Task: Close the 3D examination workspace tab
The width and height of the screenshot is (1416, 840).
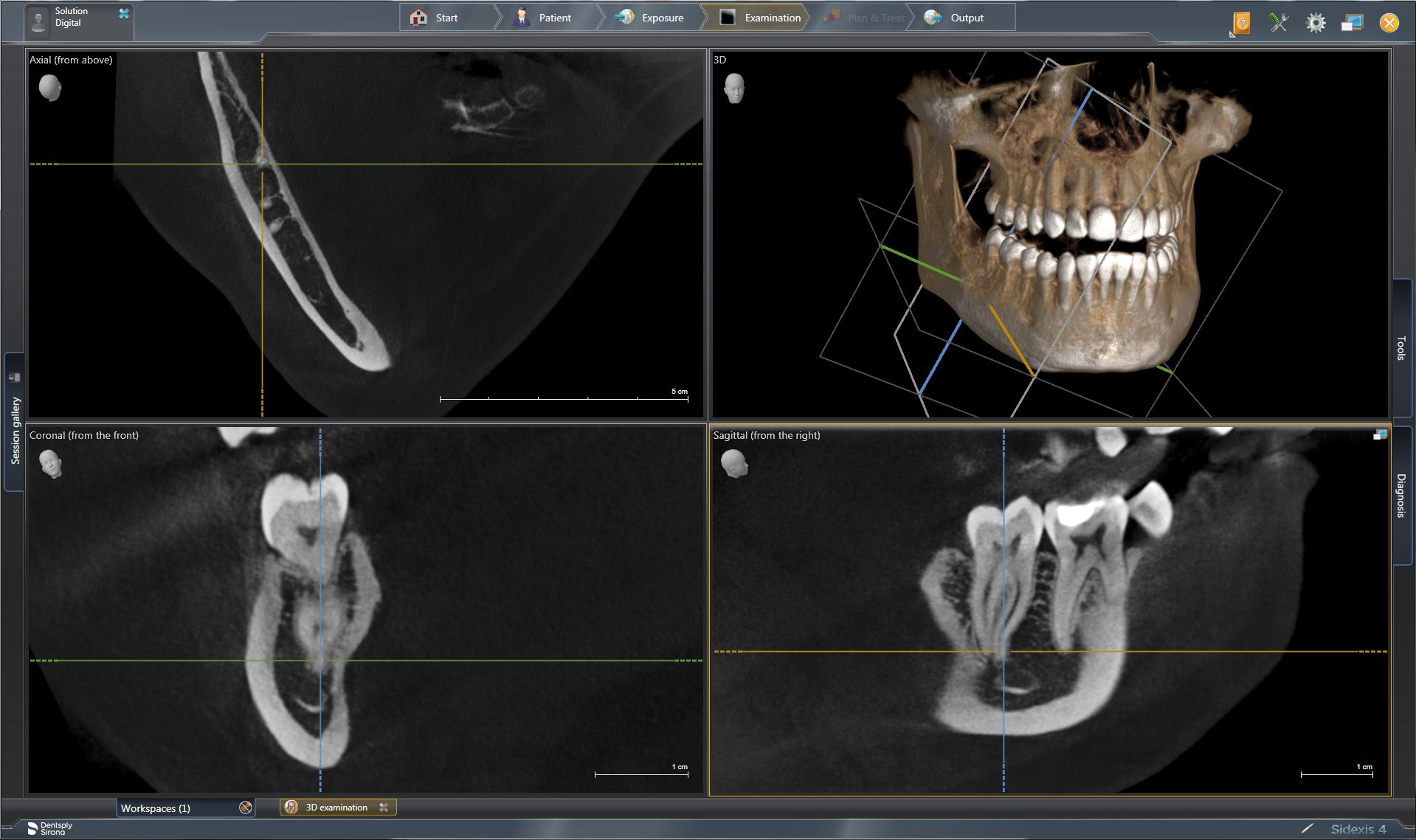Action: [x=384, y=808]
